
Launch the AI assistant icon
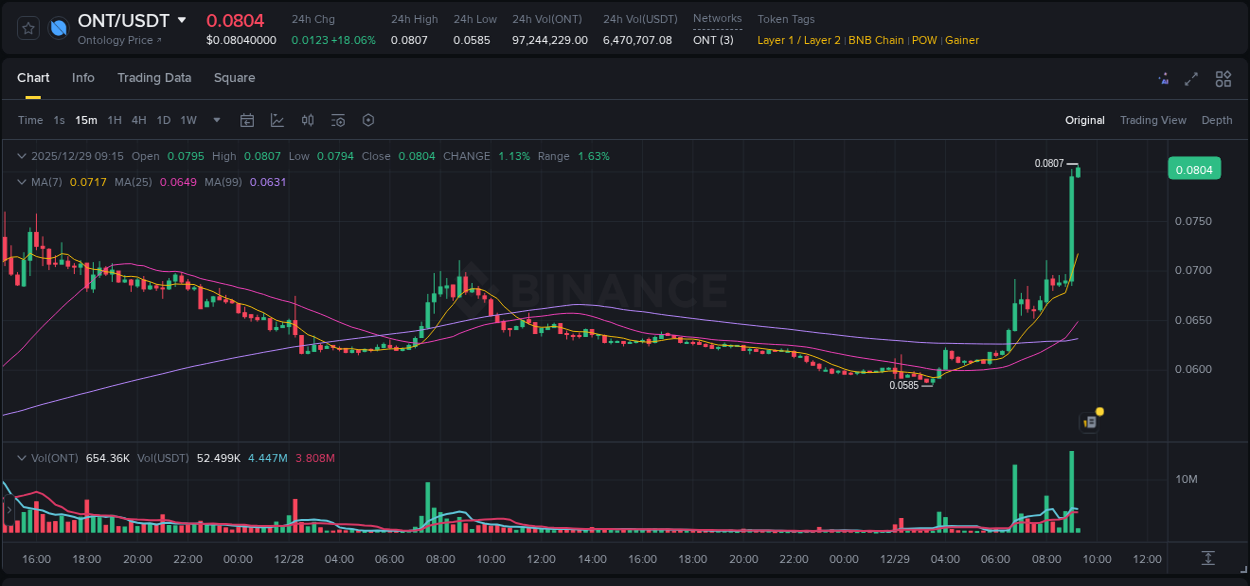pos(1163,78)
